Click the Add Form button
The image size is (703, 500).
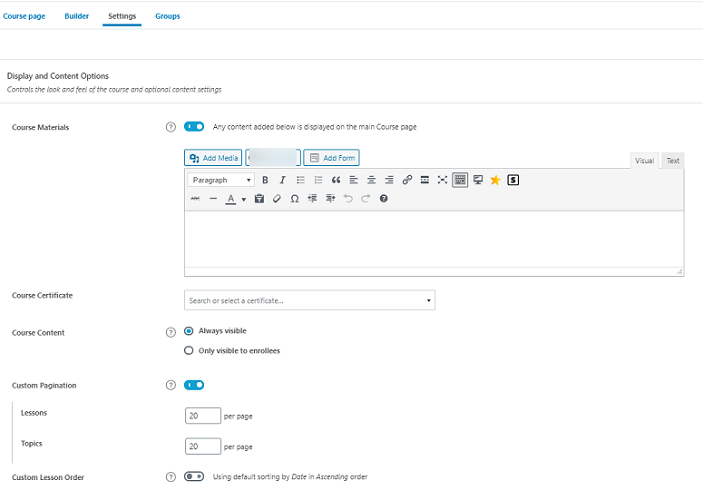pyautogui.click(x=331, y=157)
